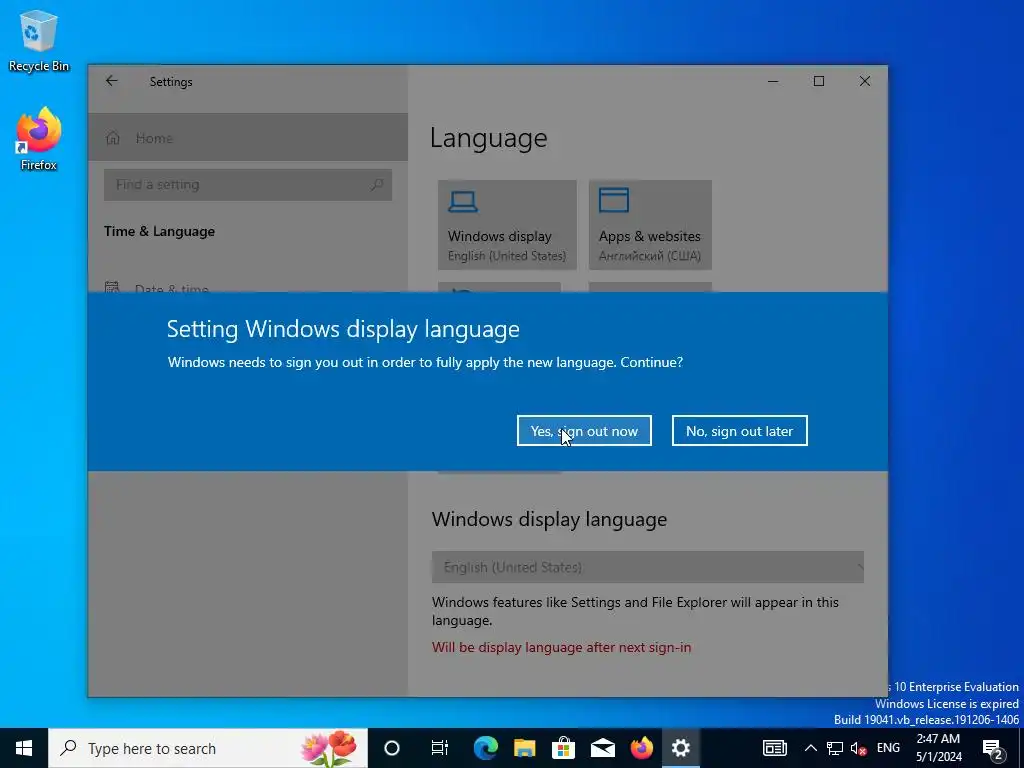This screenshot has width=1024, height=768.
Task: Open Cortana from the taskbar
Action: [392, 748]
